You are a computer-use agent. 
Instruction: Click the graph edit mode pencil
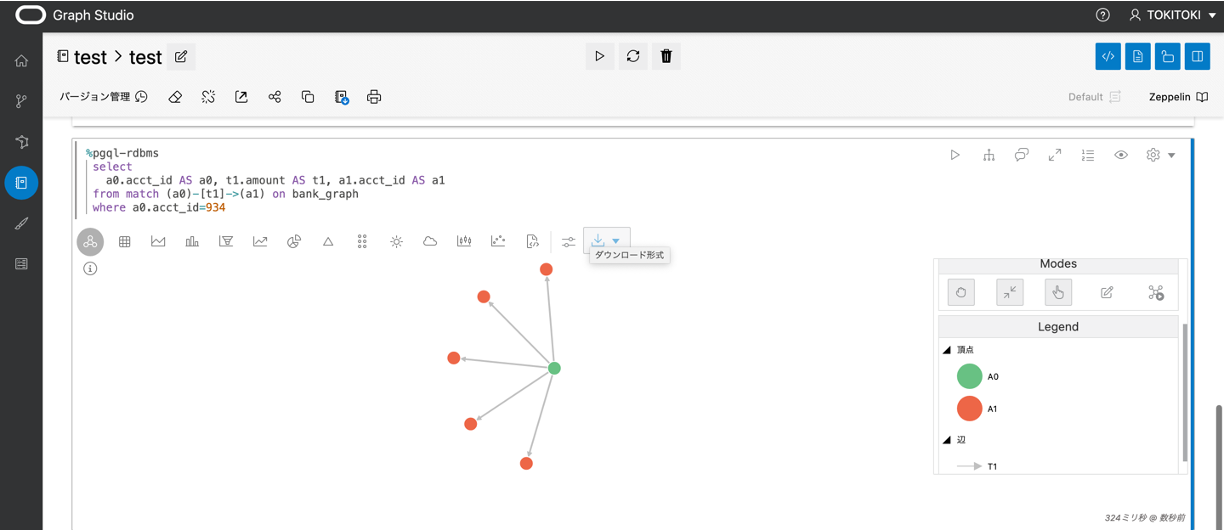tap(1107, 292)
